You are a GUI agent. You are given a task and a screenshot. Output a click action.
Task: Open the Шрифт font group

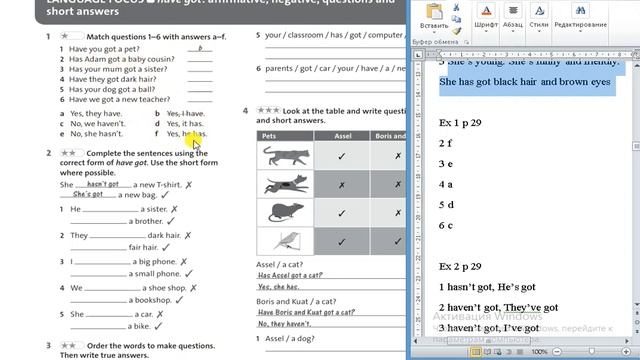point(486,17)
